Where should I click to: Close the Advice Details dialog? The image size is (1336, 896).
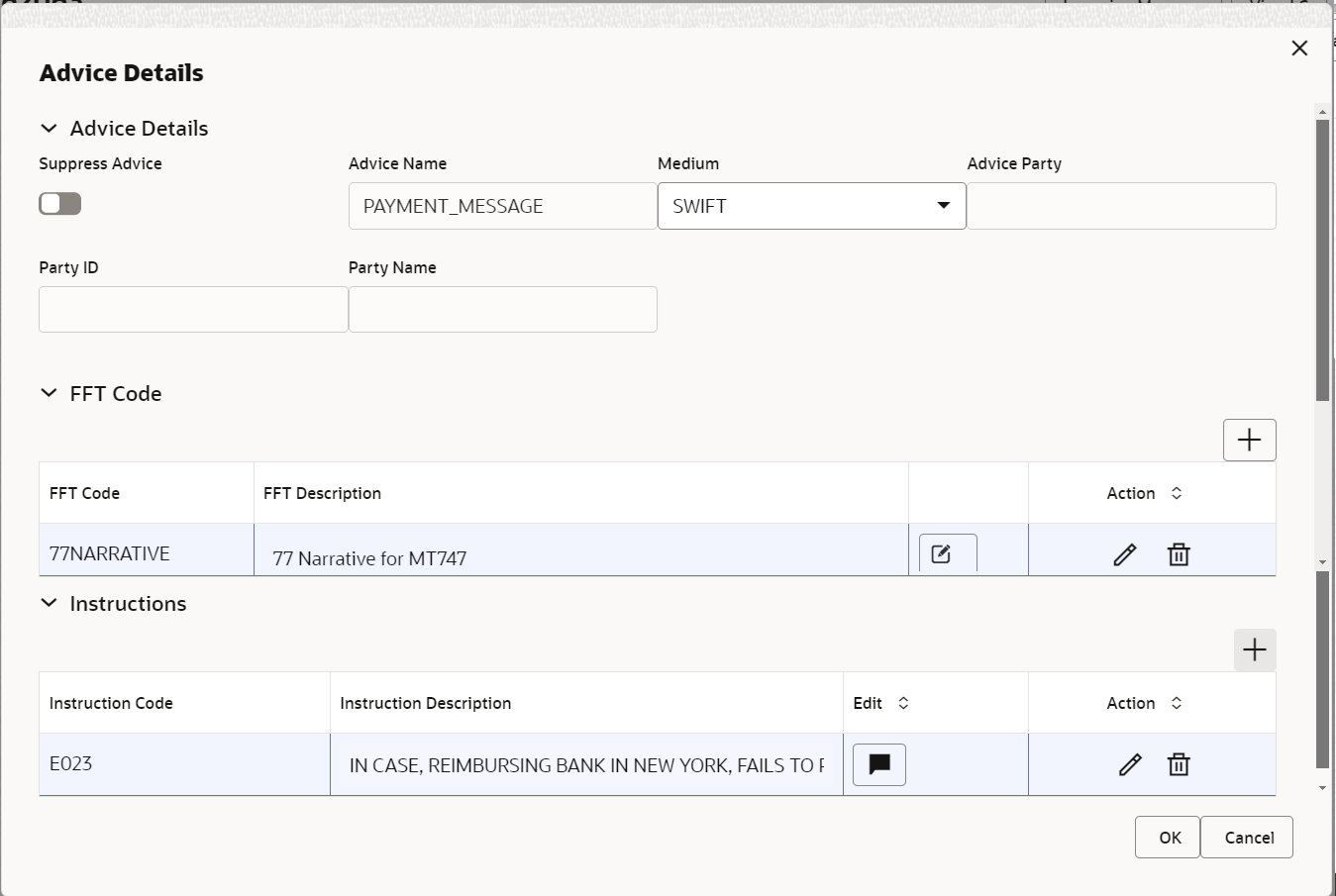pos(1299,49)
